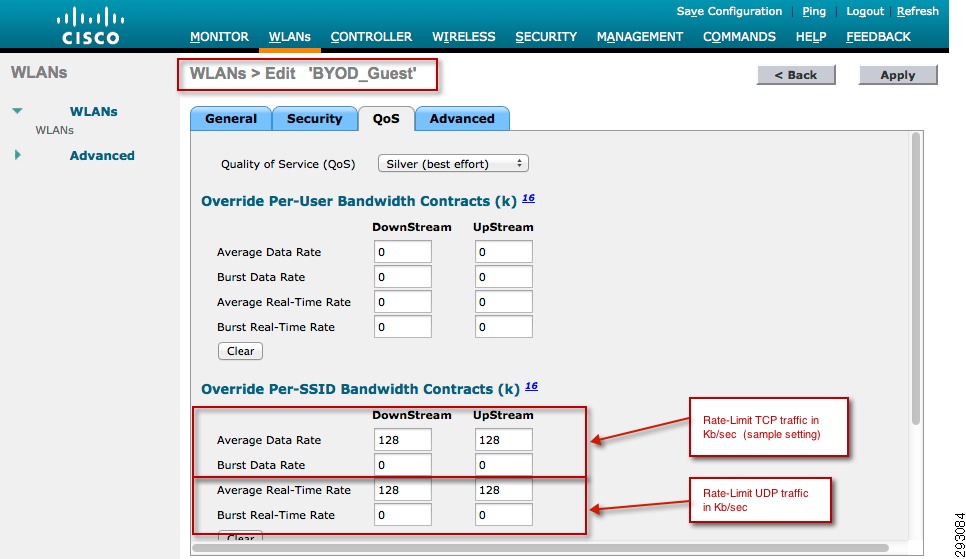The height and width of the screenshot is (559, 966).
Task: Open the SECURITY menu
Action: point(546,37)
